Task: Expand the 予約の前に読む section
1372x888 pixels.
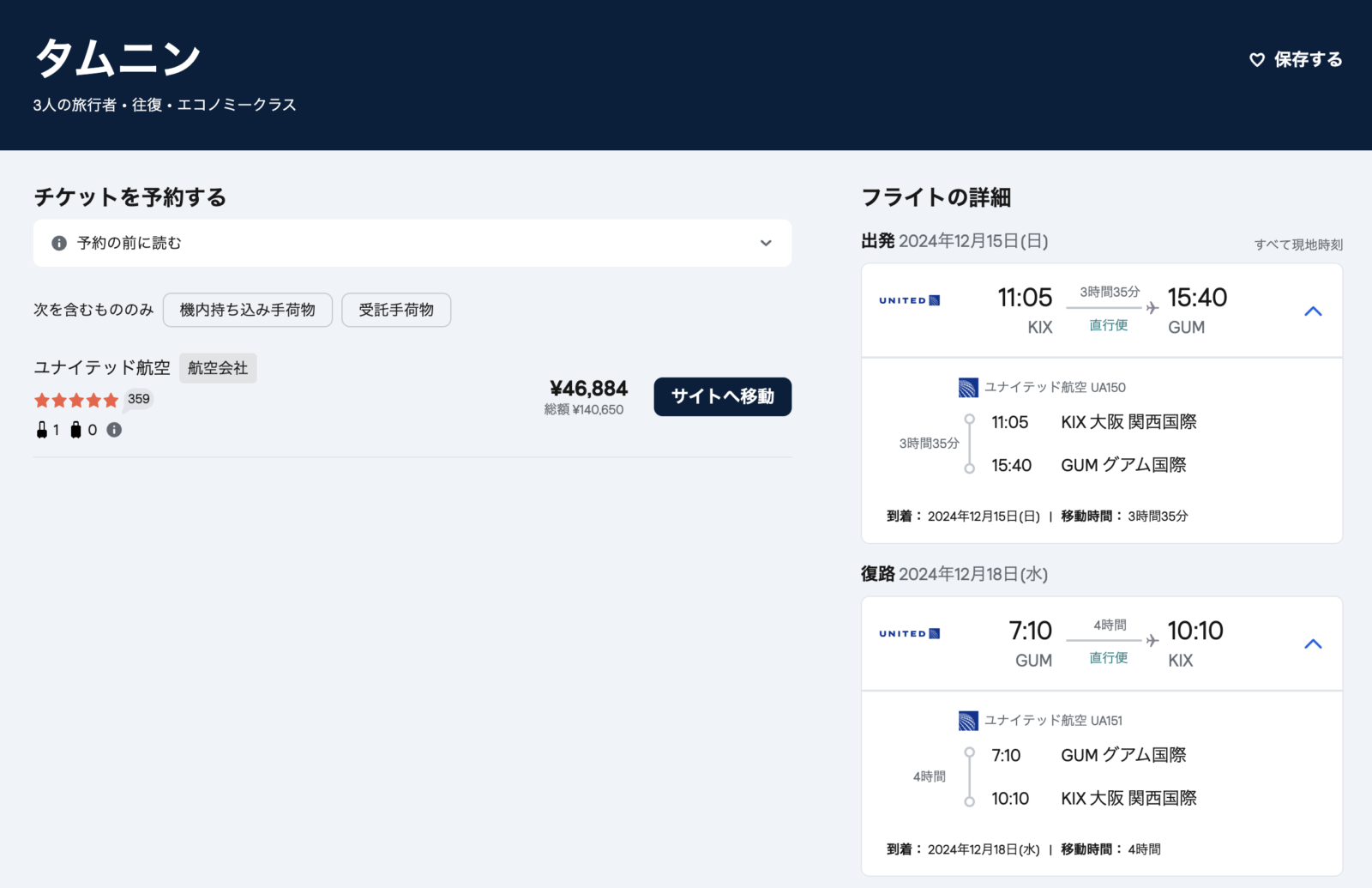Action: pos(412,243)
